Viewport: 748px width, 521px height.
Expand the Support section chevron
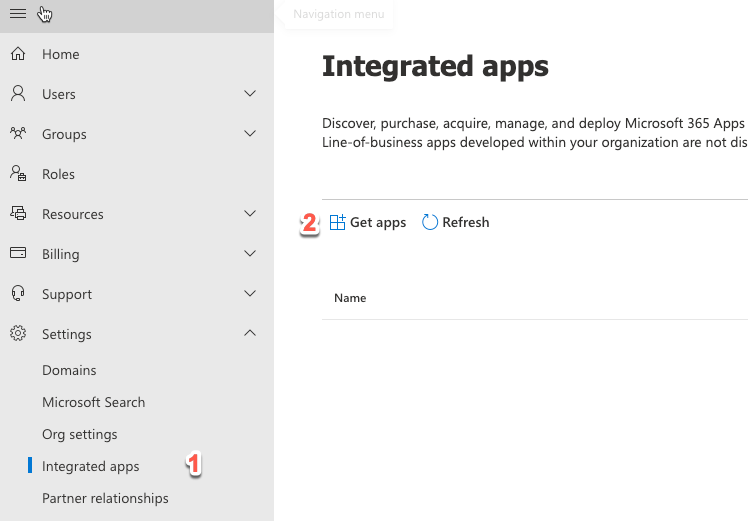pyautogui.click(x=250, y=293)
